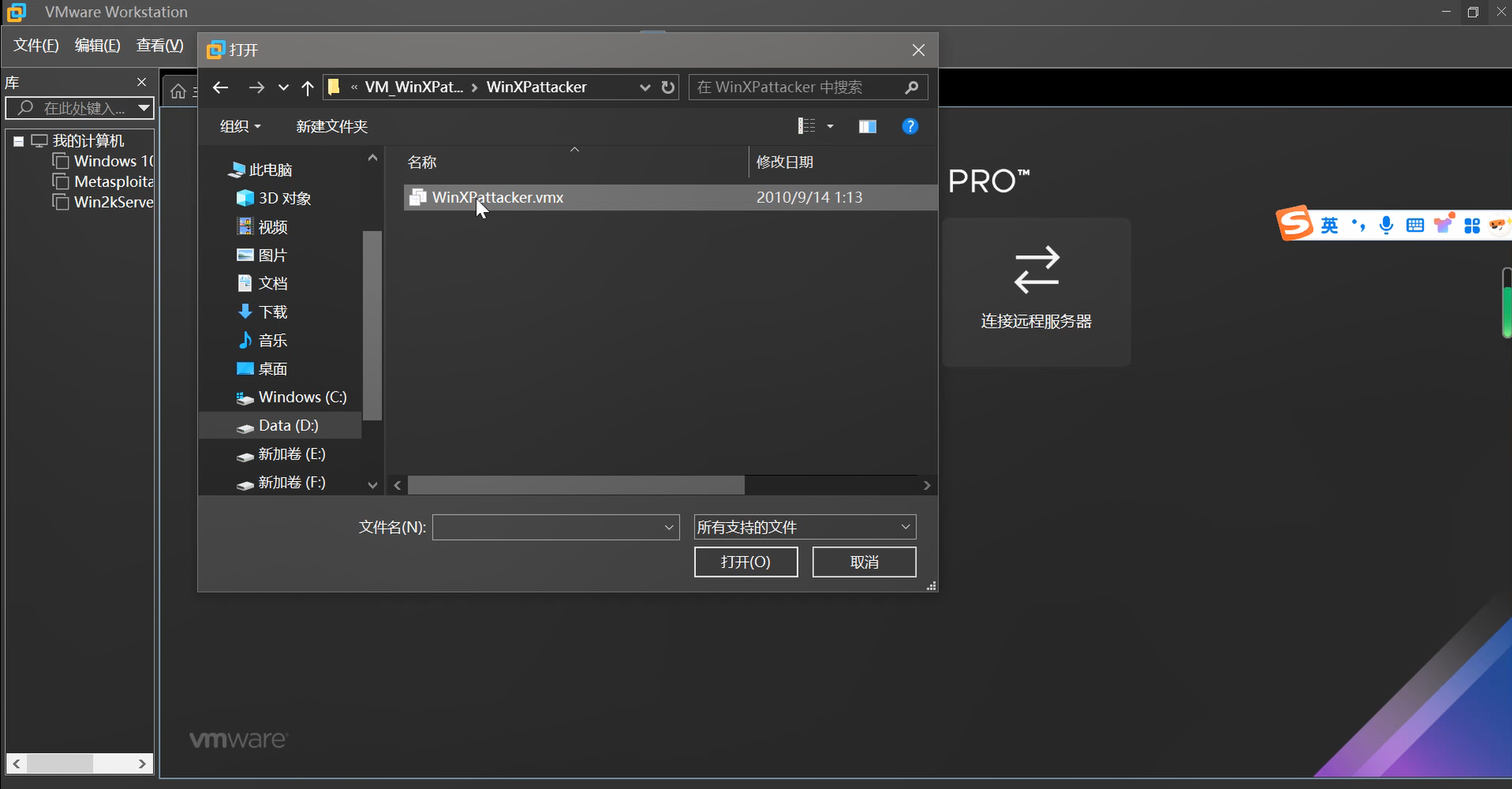Open dialog help question mark

point(910,126)
